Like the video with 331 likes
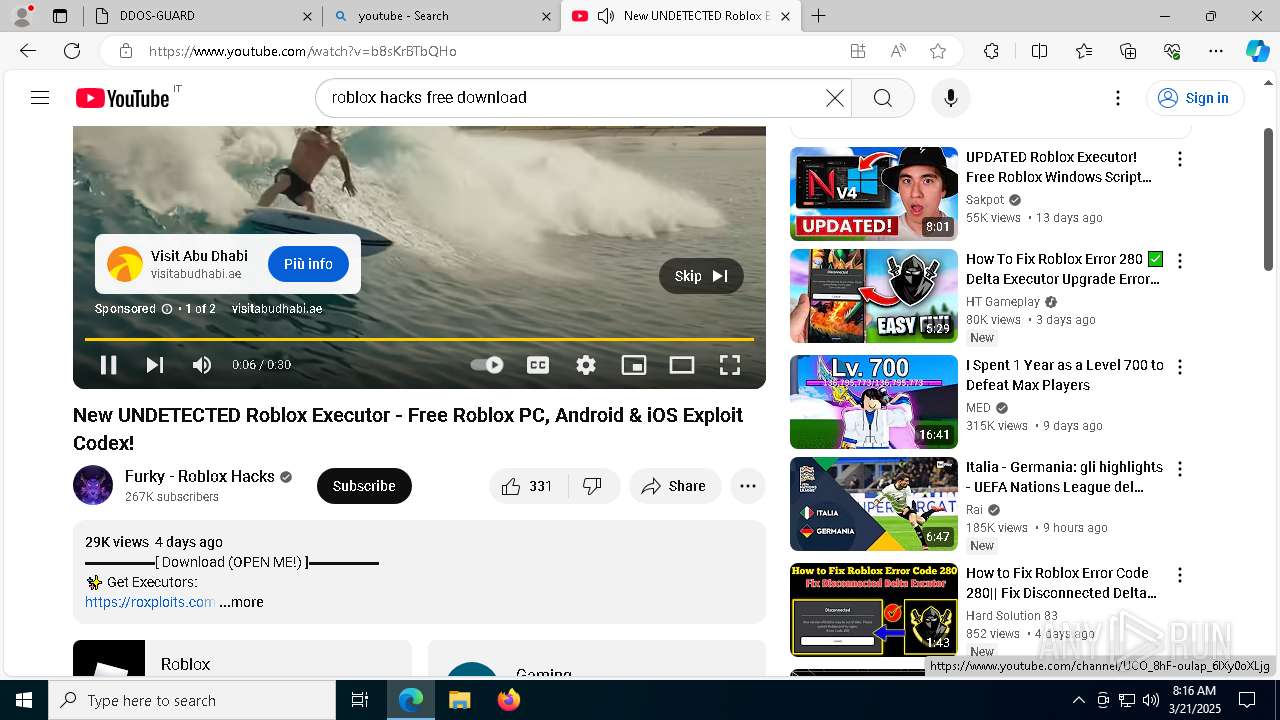This screenshot has width=1280, height=720. (528, 486)
